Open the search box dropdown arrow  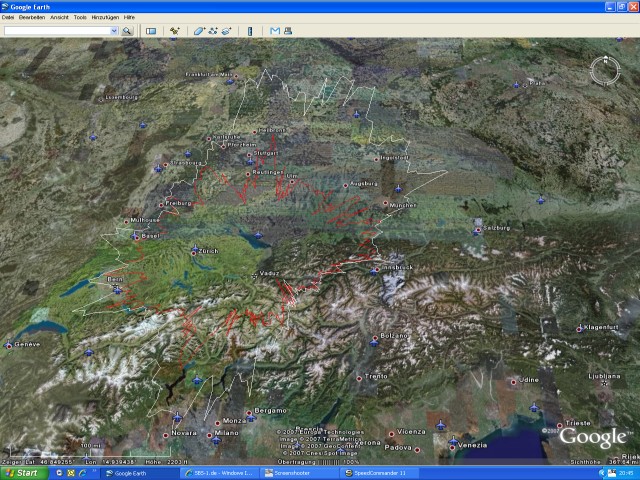[x=114, y=31]
